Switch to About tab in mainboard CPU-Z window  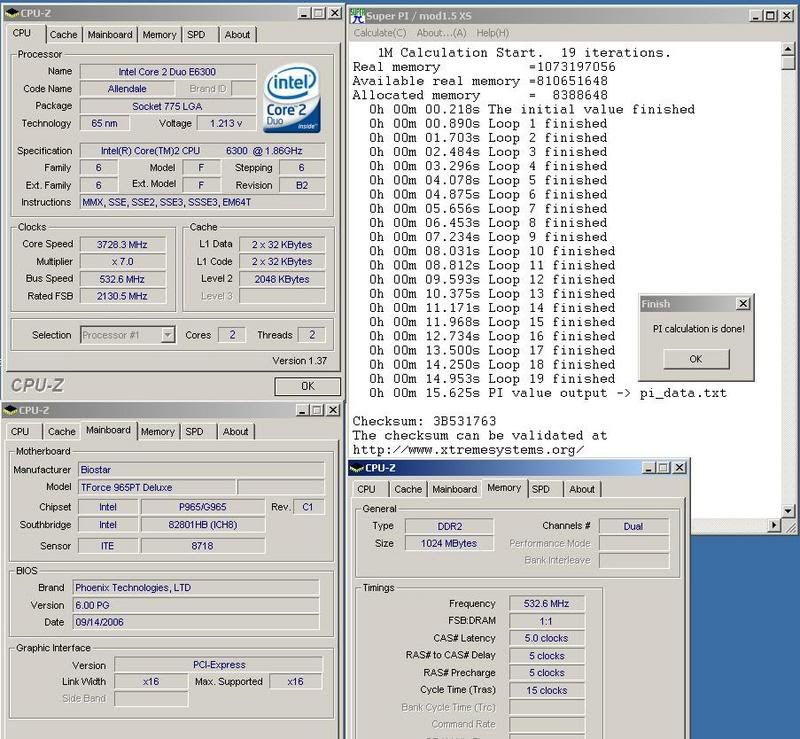click(236, 432)
